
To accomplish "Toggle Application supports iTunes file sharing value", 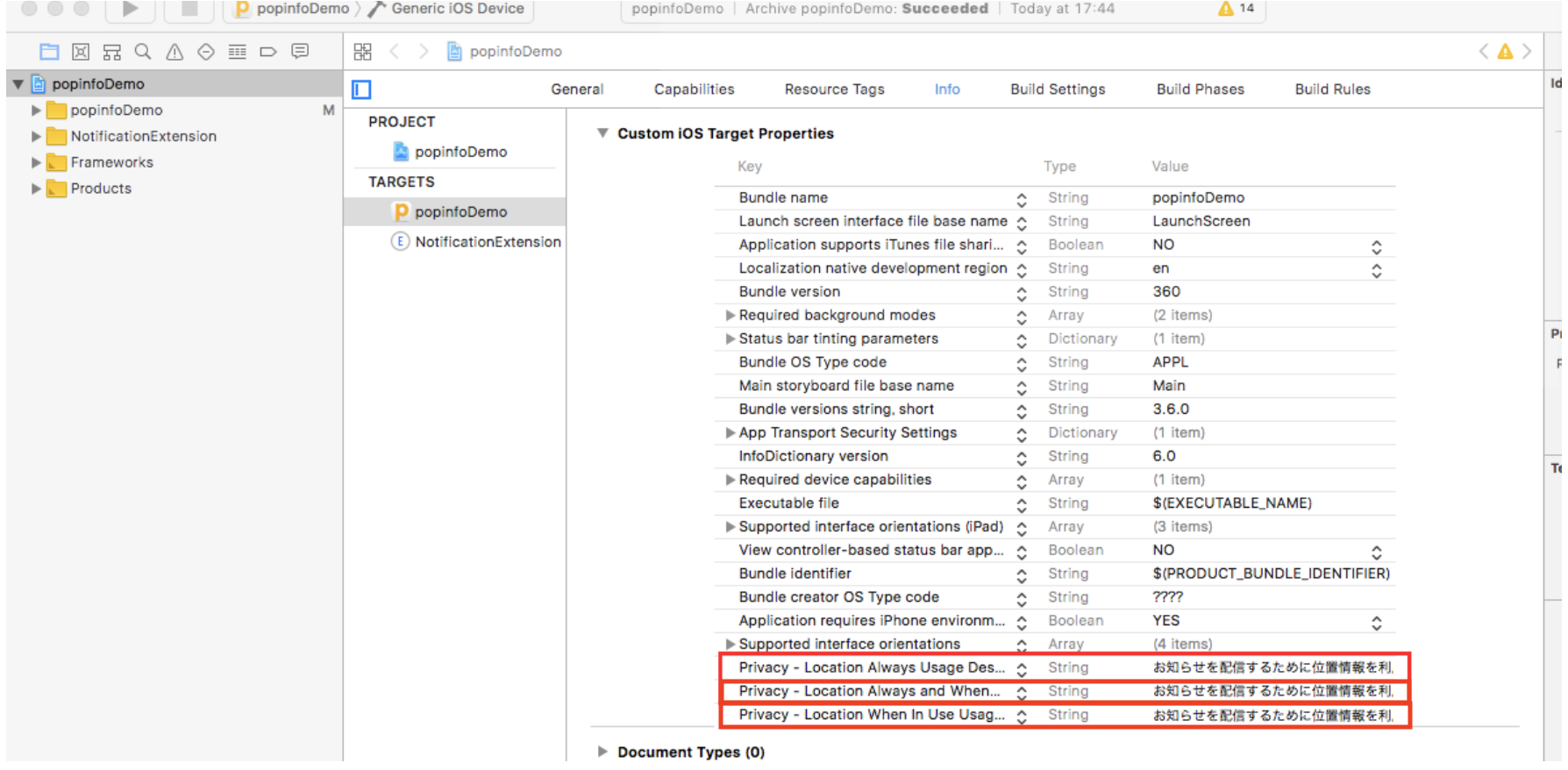I will tap(1376, 246).
